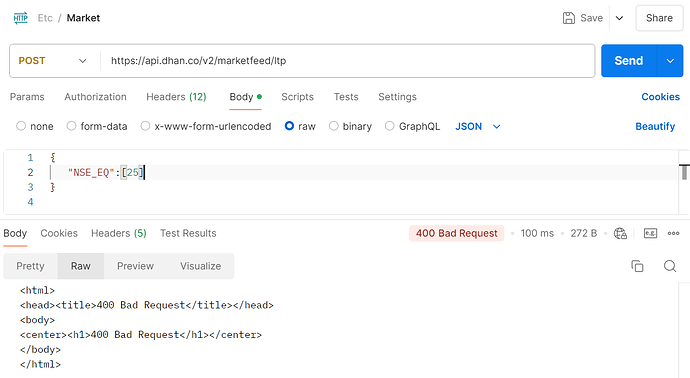Viewport: 690px width, 378px height.
Task: Click the network globe lock icon
Action: pyautogui.click(x=620, y=233)
